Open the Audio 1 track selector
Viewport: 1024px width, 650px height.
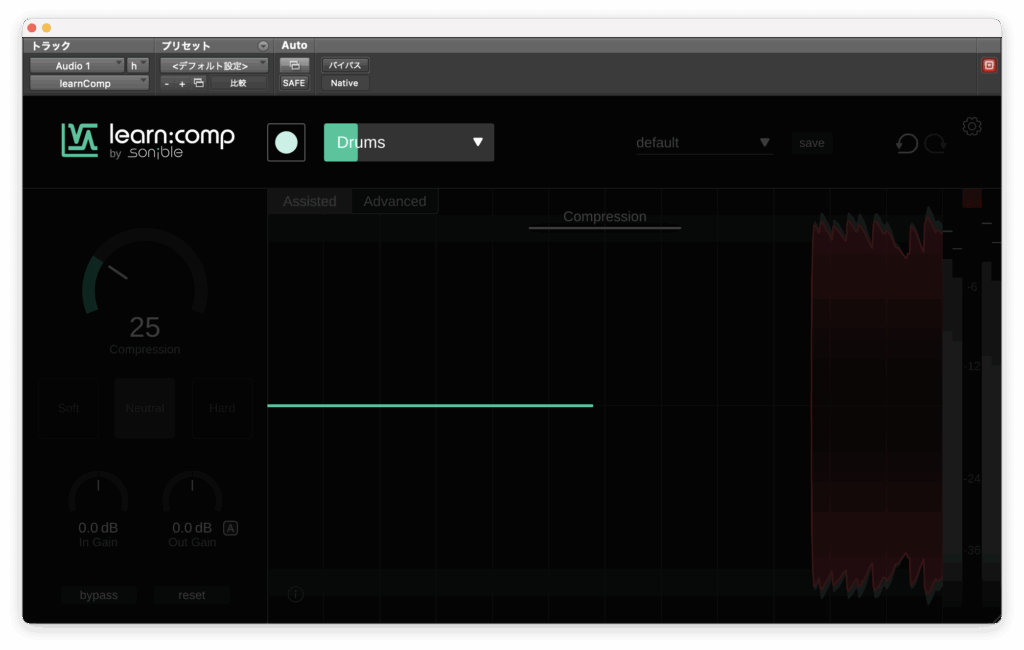[77, 65]
